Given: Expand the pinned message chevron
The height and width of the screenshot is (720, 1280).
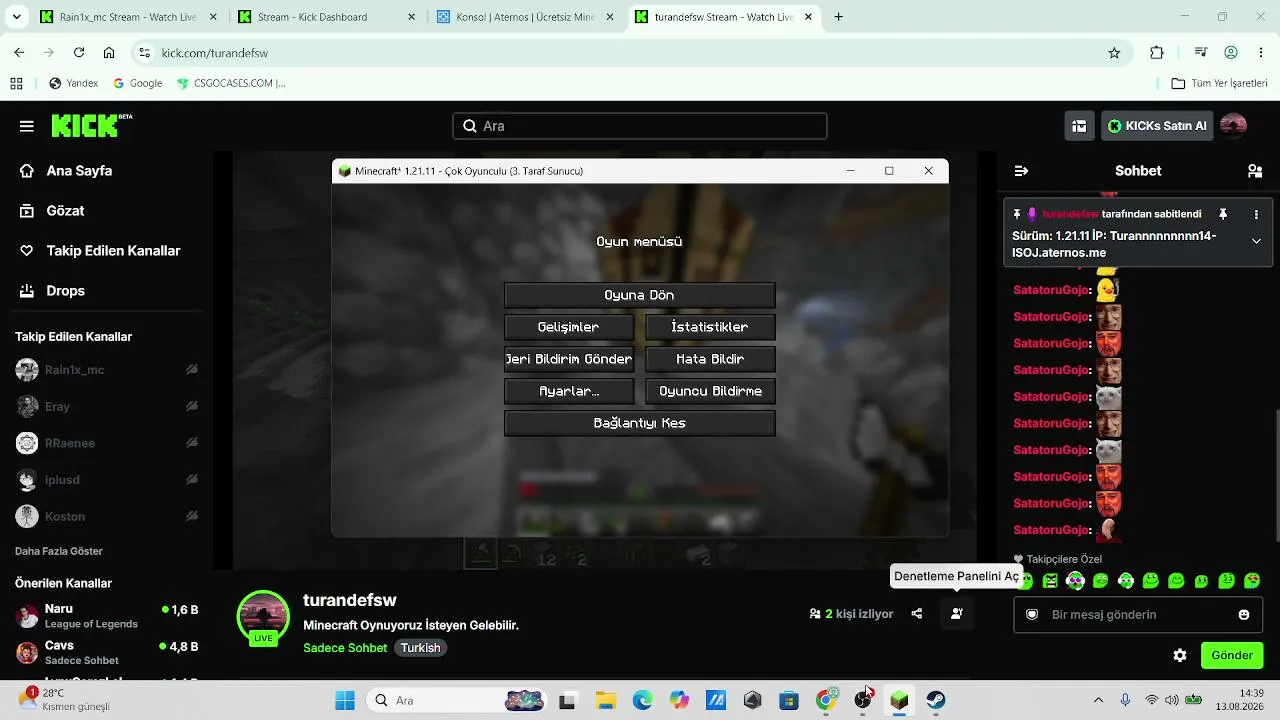Looking at the screenshot, I should point(1256,241).
